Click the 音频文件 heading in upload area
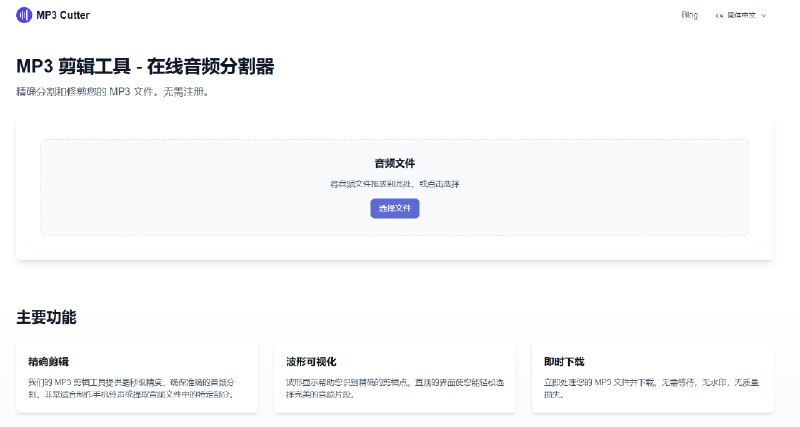 (395, 163)
